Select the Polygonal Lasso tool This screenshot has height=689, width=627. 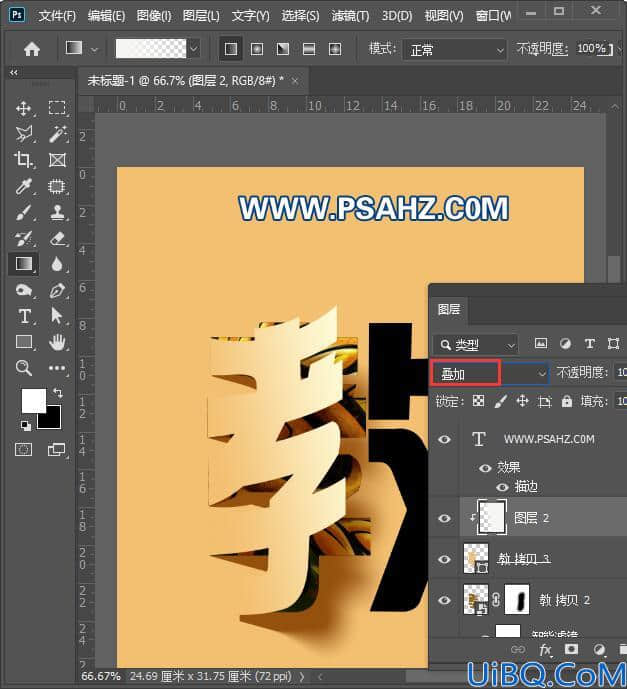click(x=23, y=134)
